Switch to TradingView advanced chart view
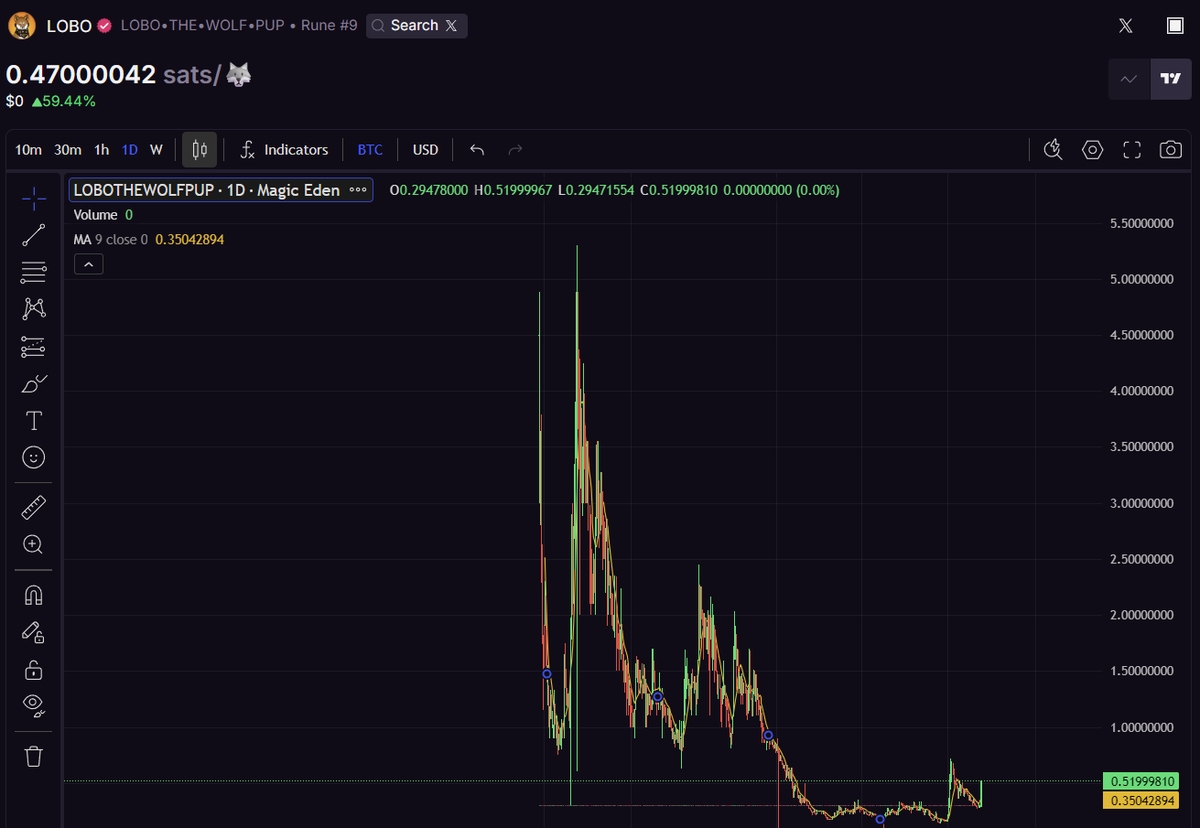This screenshot has width=1200, height=828. tap(1170, 79)
